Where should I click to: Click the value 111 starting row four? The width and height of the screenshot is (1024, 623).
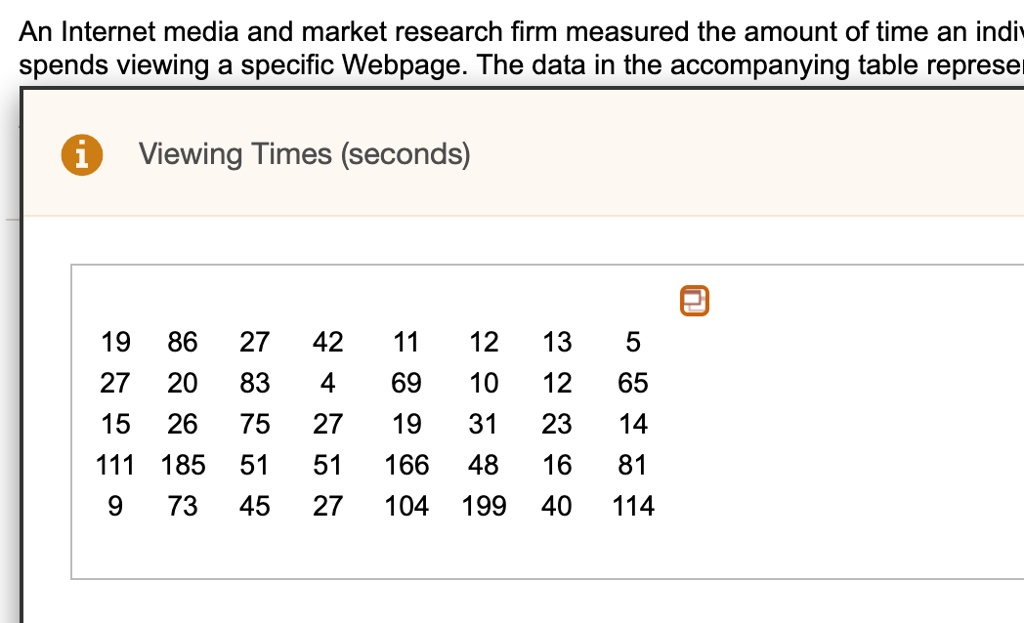pos(115,464)
